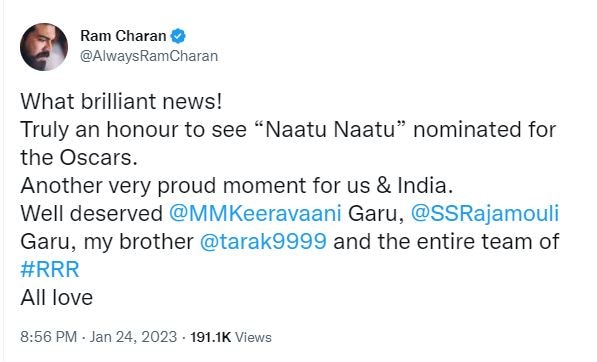Click the "What brilliant news!" line
The width and height of the screenshot is (597, 362).
click(121, 101)
